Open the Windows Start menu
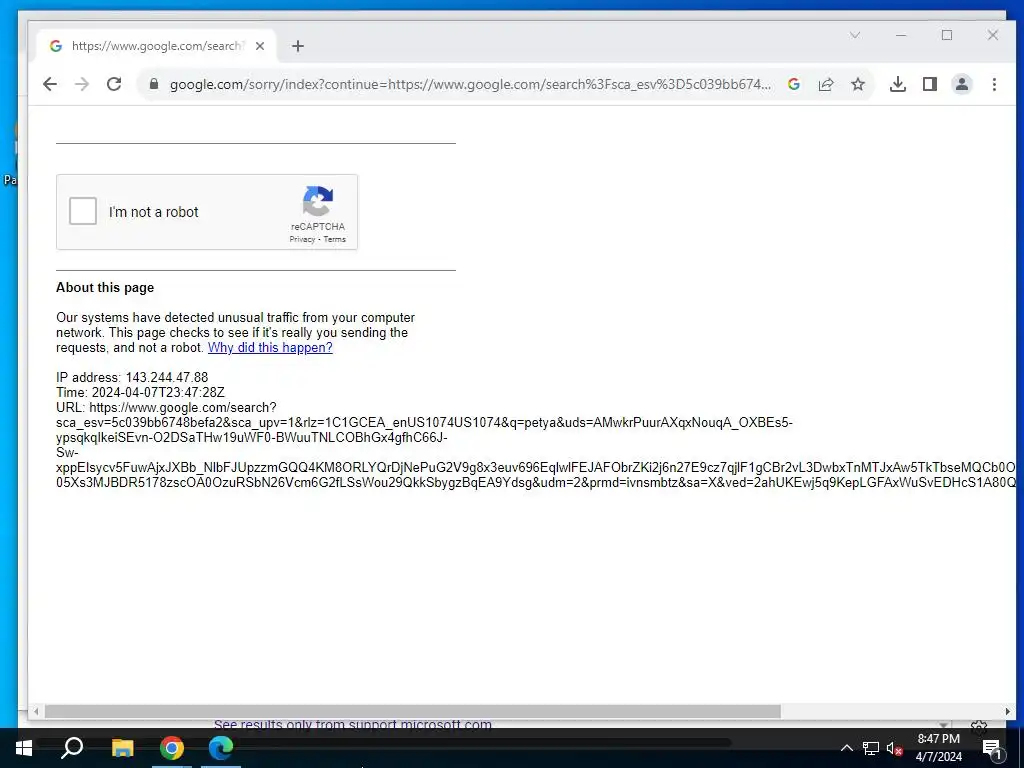 (x=24, y=748)
